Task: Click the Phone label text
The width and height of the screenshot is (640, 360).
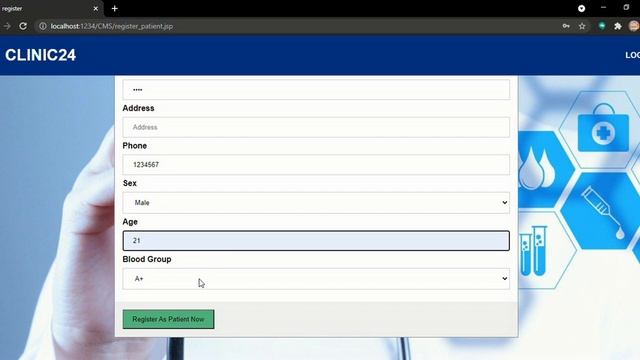Action: 135,146
